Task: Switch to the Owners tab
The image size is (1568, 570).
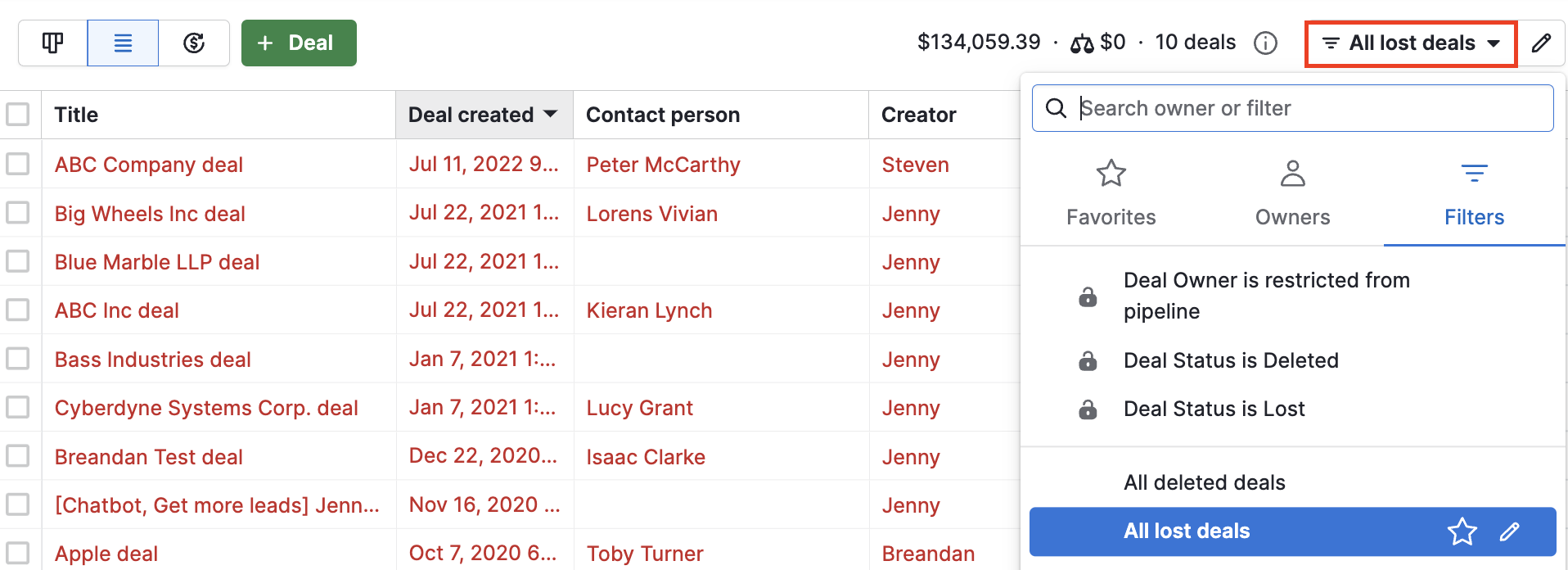Action: click(1292, 193)
